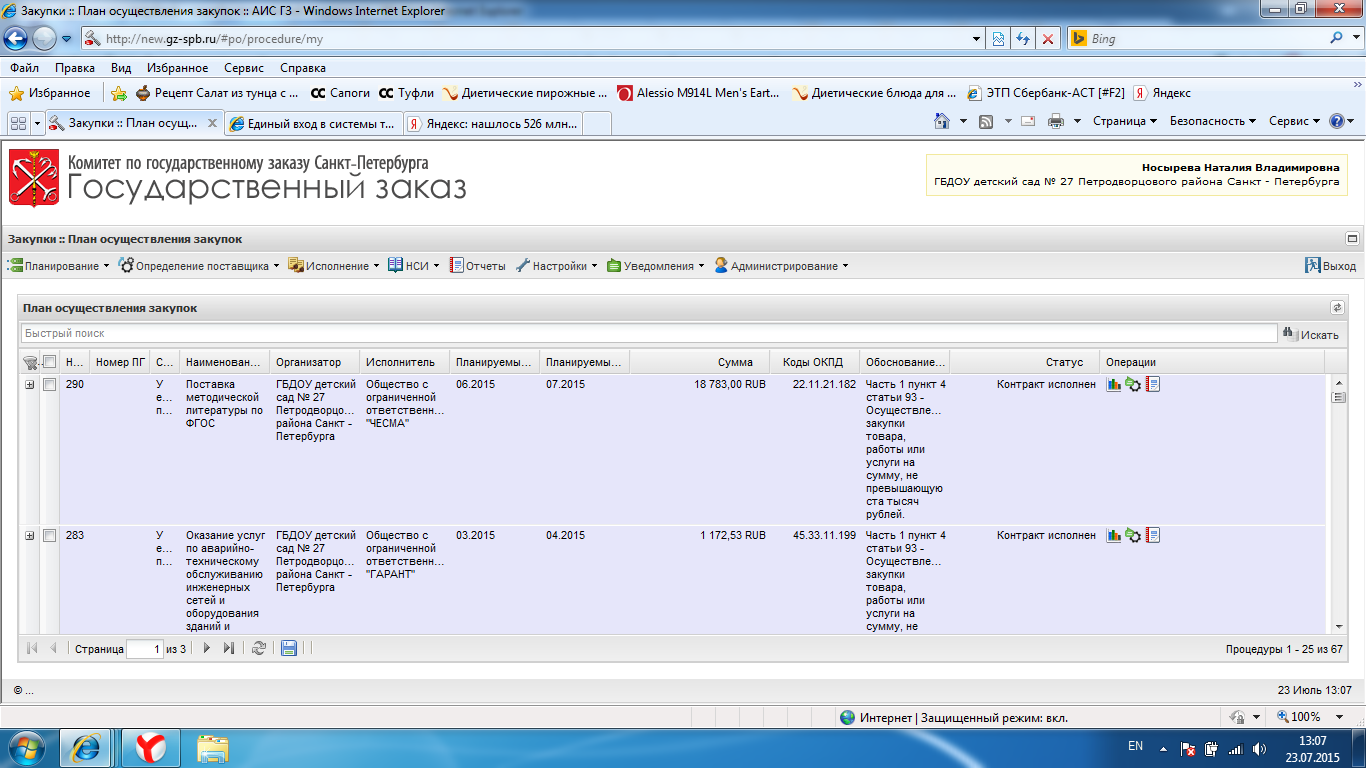
Task: Sort by the Сумма column header
Action: point(700,362)
